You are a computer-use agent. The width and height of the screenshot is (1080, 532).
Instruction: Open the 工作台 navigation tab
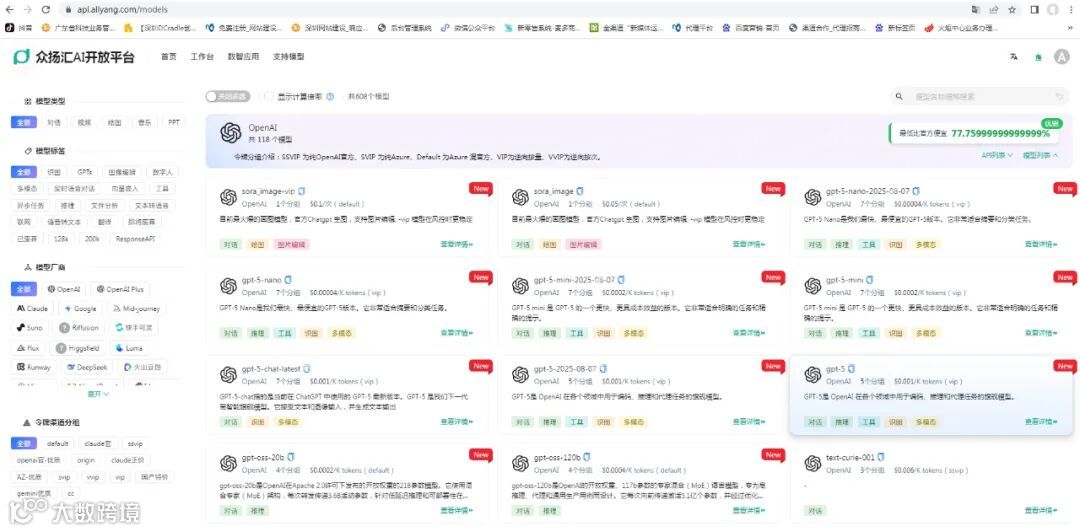tap(202, 57)
